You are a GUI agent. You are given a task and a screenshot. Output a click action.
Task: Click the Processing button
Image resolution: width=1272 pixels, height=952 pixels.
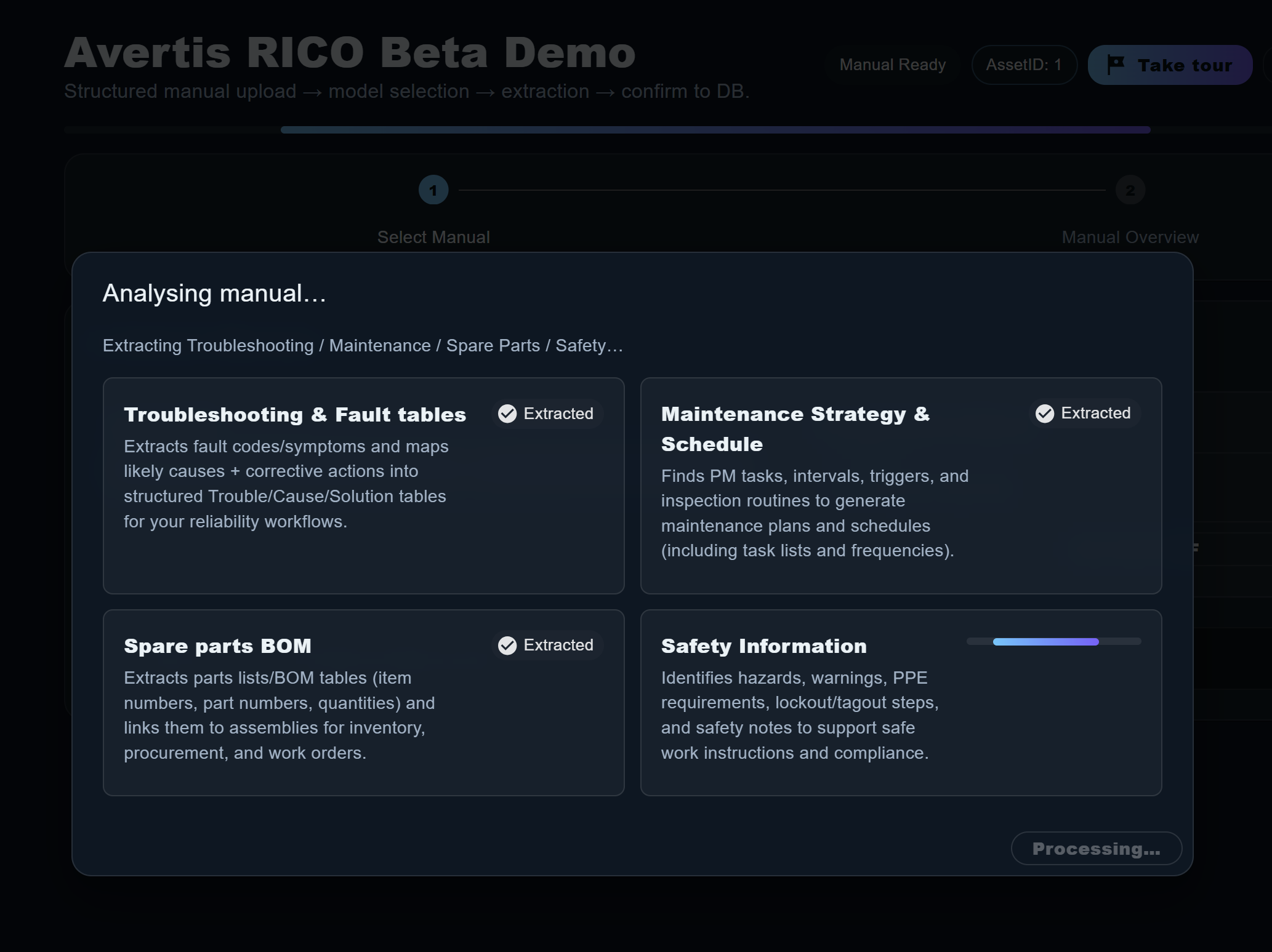tap(1097, 849)
